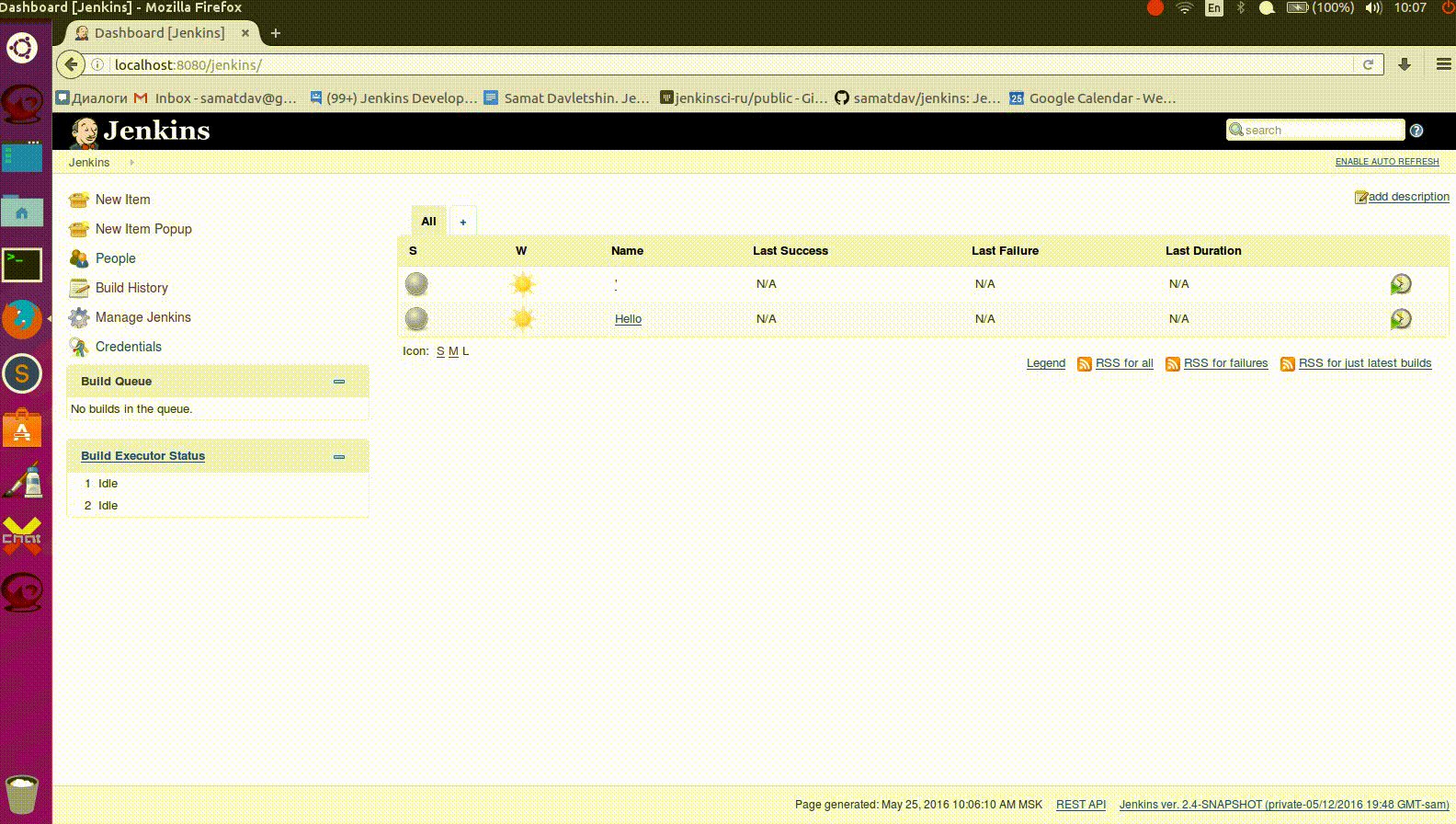1456x824 pixels.
Task: Expand the Jenkins breadcrumb arrow menu
Action: [132, 163]
